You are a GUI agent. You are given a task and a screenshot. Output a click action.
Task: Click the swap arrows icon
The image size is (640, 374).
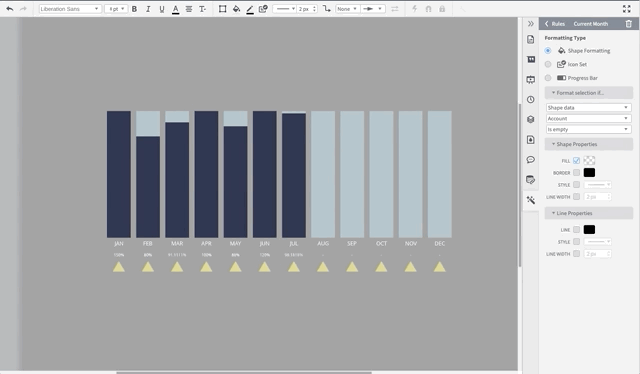[x=395, y=9]
